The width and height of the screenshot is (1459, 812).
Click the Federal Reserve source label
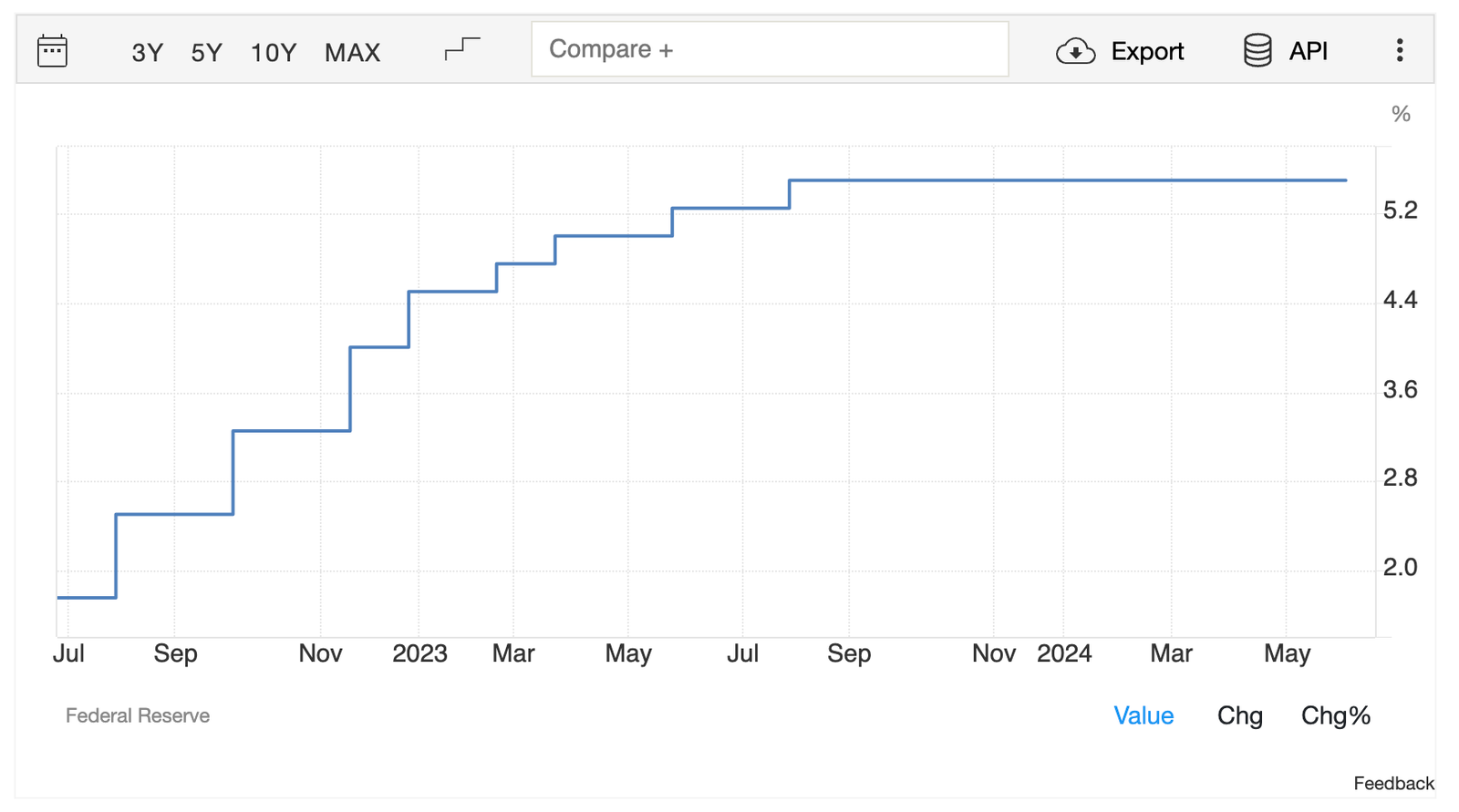point(138,715)
